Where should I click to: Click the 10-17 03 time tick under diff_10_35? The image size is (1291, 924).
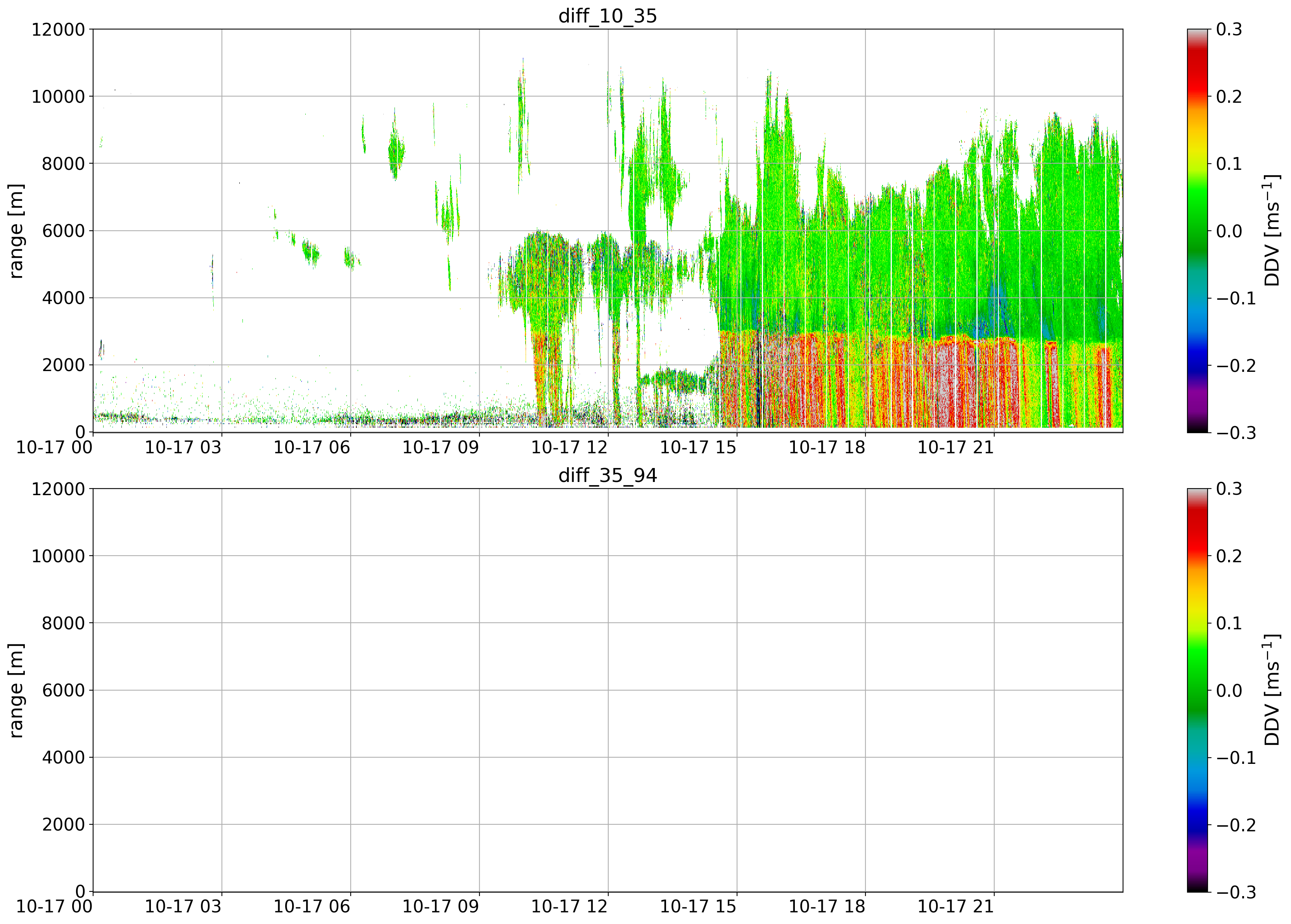(183, 447)
